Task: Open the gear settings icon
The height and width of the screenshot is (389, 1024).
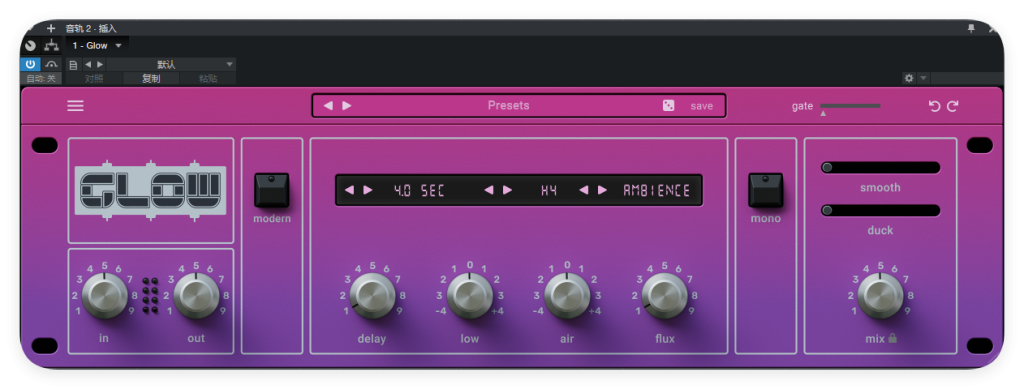Action: click(909, 78)
